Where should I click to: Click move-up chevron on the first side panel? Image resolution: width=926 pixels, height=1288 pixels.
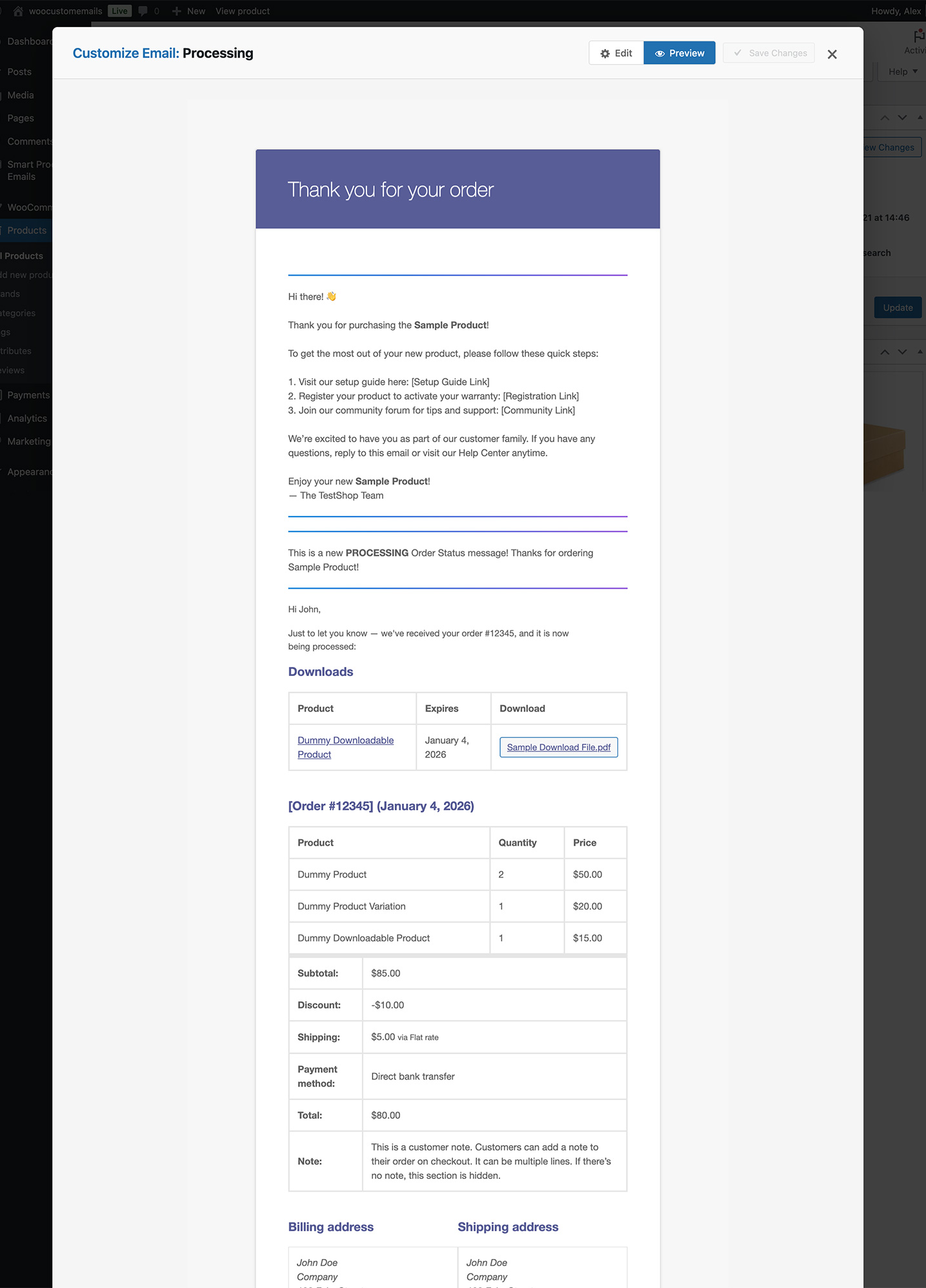tap(885, 118)
